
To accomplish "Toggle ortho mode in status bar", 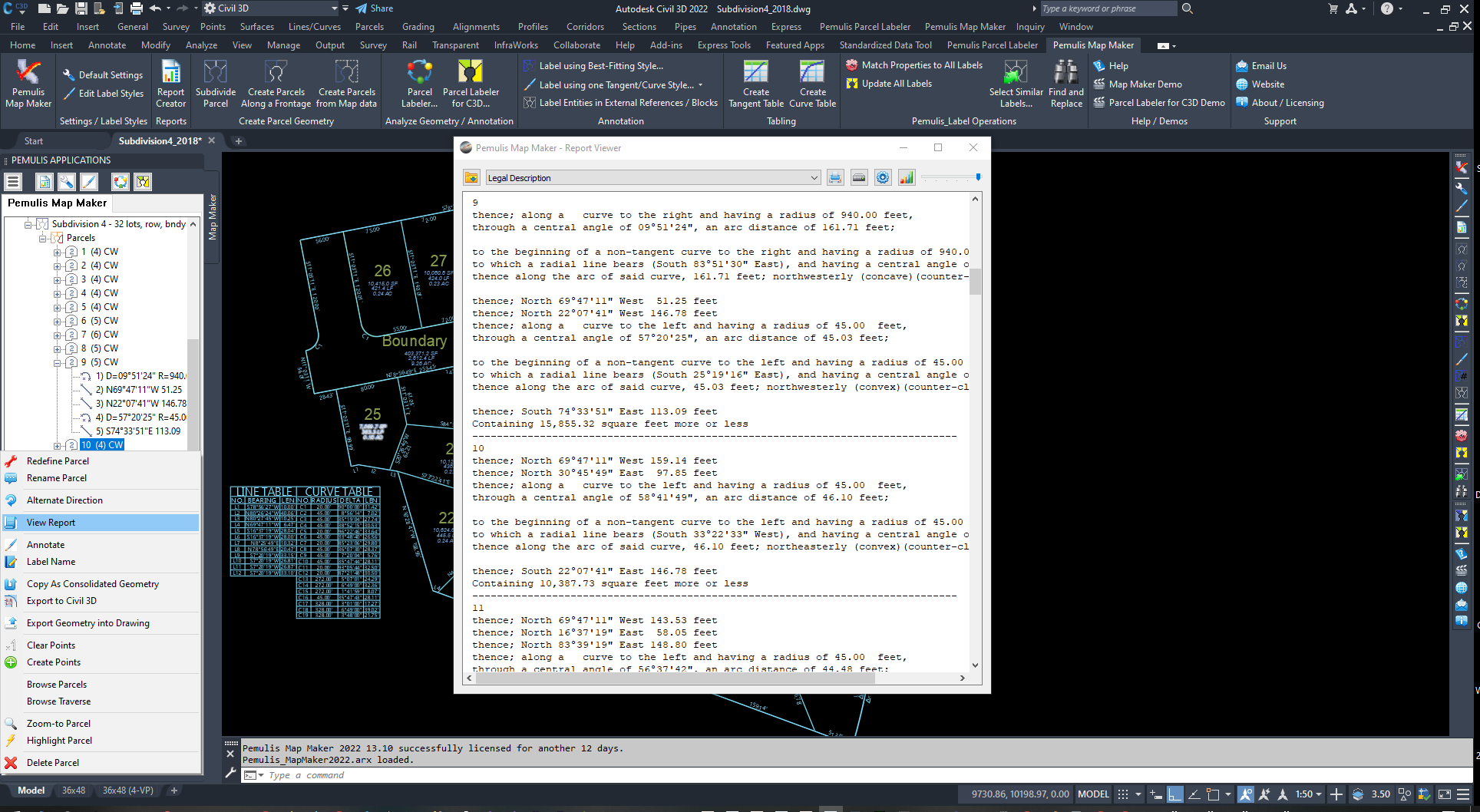I will (x=1174, y=794).
